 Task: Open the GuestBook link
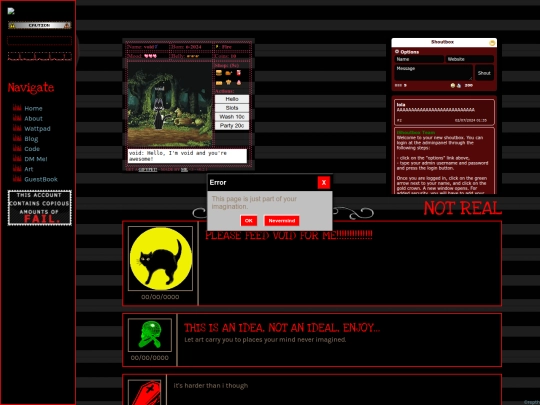[41, 179]
